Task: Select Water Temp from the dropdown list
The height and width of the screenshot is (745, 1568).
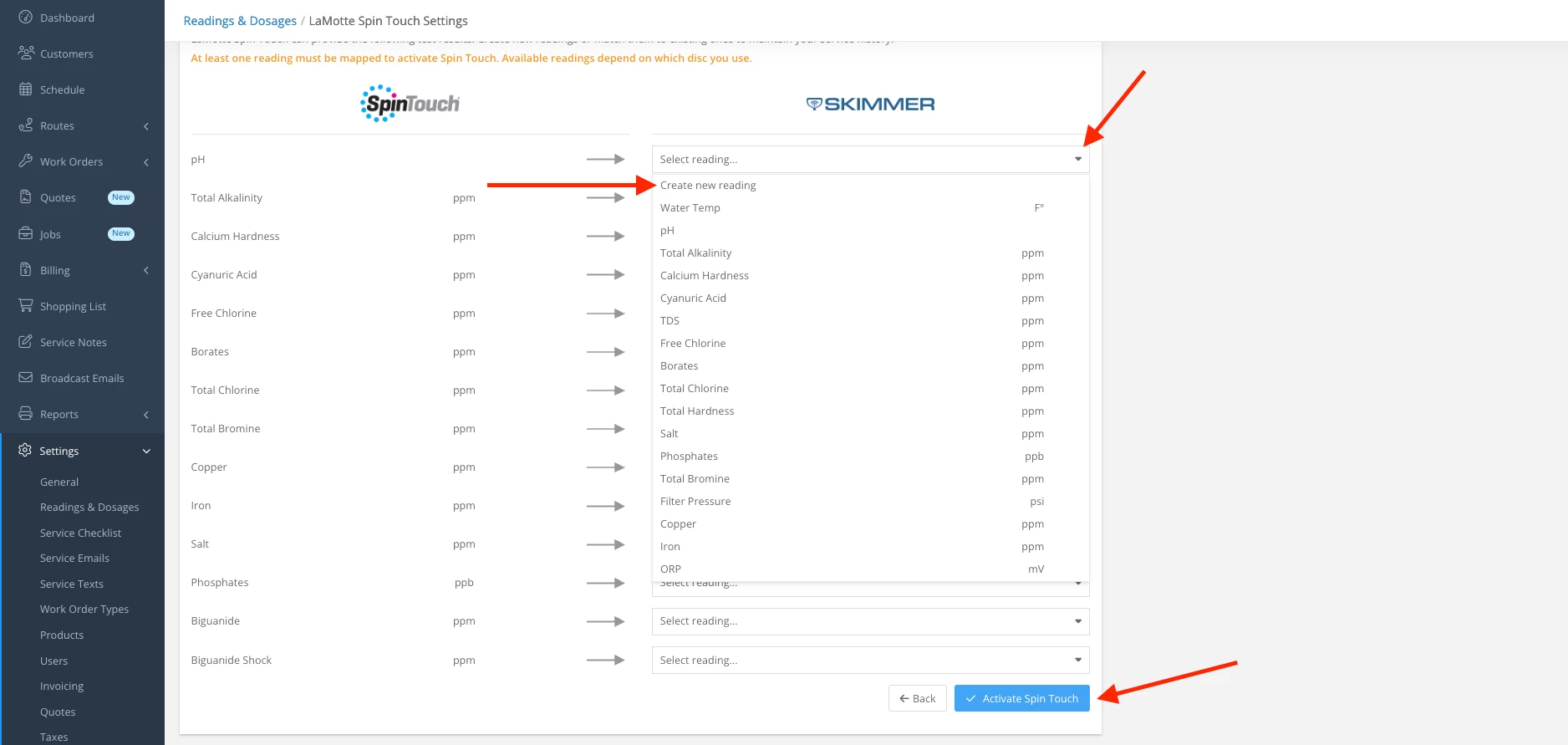Action: pyautogui.click(x=870, y=208)
